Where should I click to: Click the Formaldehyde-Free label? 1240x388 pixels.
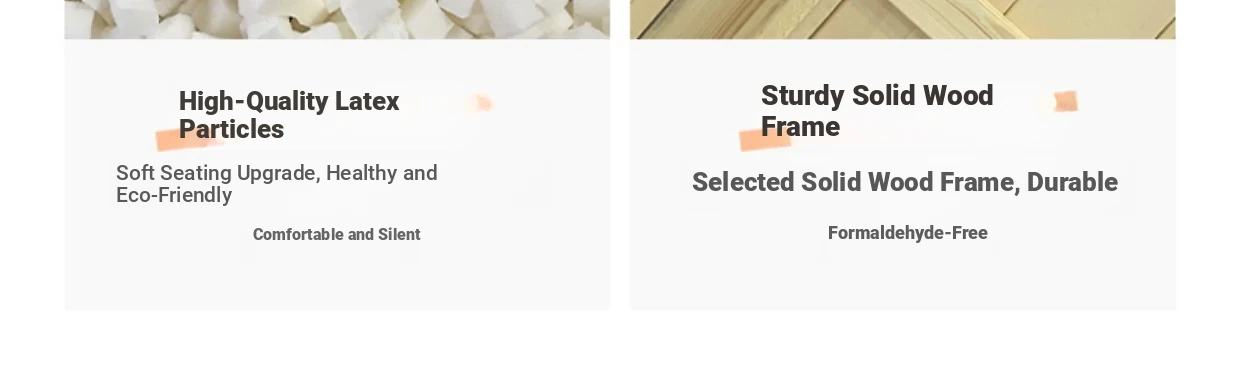point(908,233)
